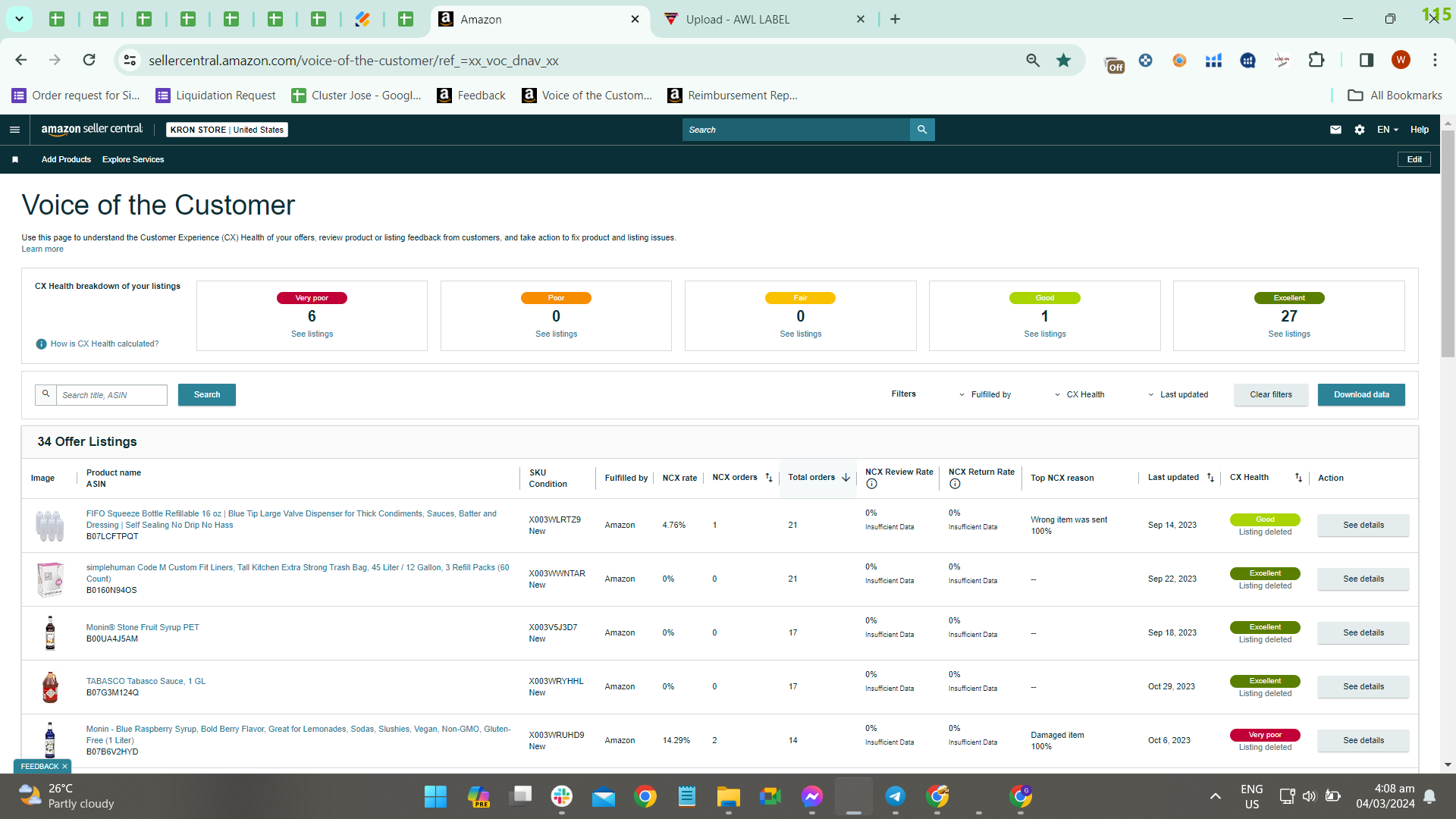
Task: Click the zoom magnifier in address bar
Action: click(x=1033, y=60)
